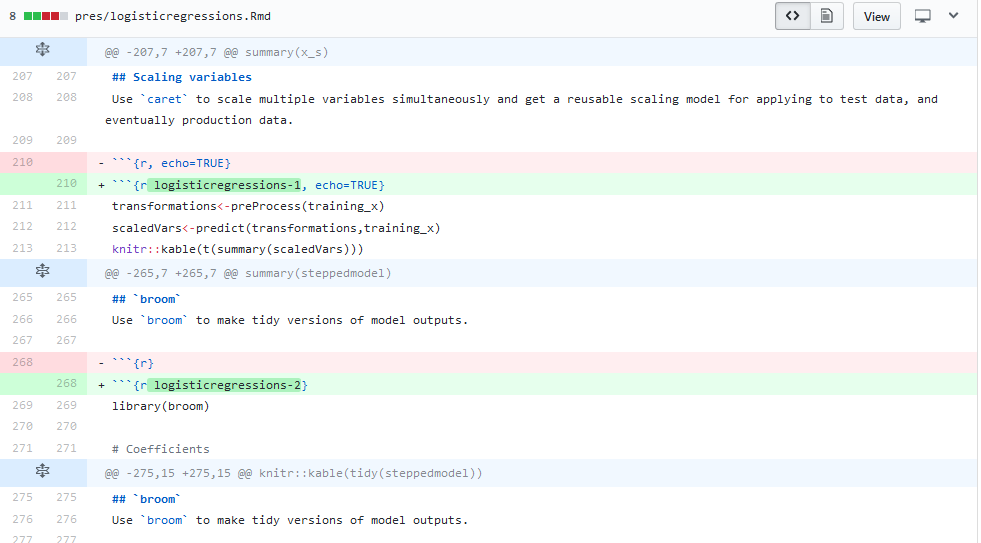Click the library(broom) line

click(160, 407)
